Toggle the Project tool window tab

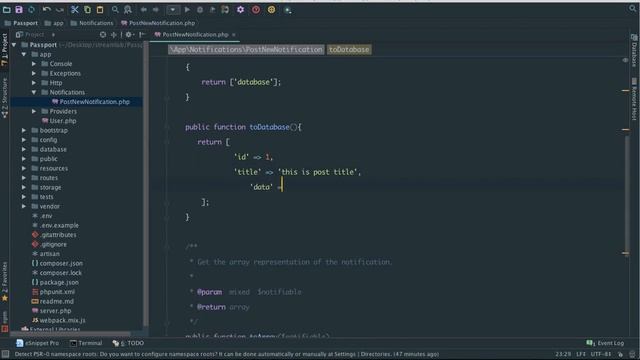tap(4, 49)
